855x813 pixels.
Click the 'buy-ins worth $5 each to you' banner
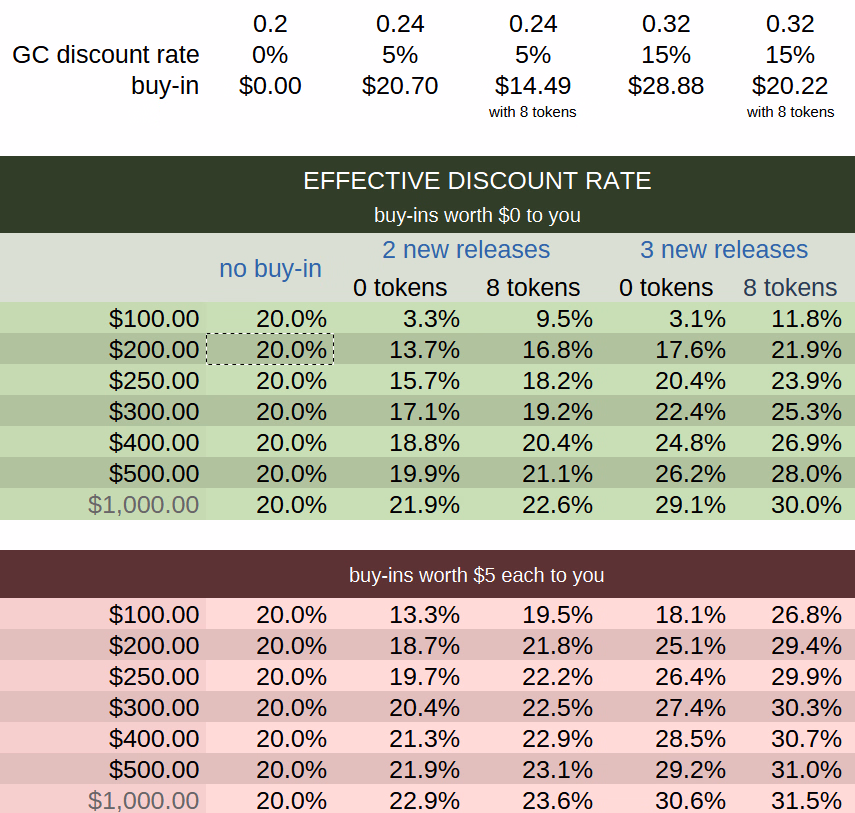pyautogui.click(x=477, y=575)
